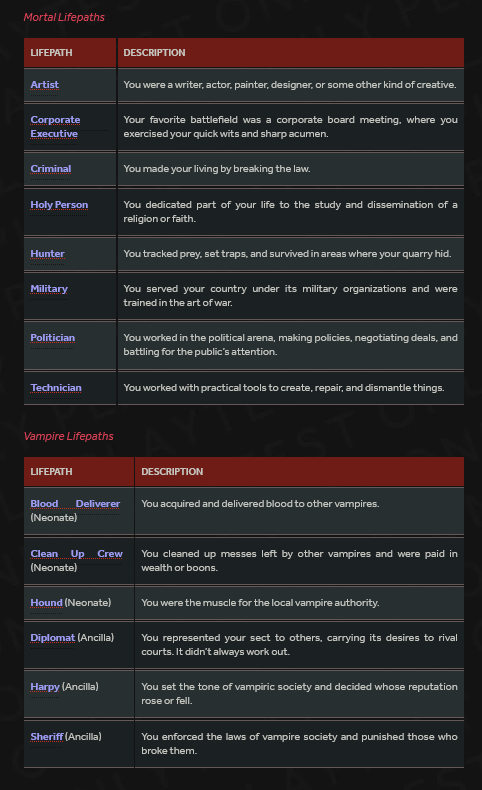
Task: Click the Vampire Lifepaths heading
Action: pos(68,436)
